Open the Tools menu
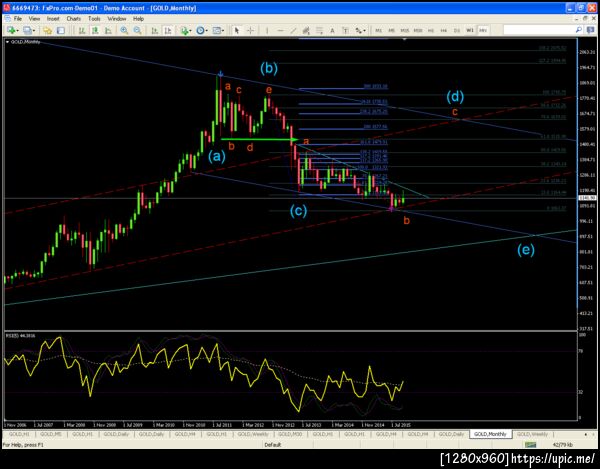The image size is (600, 469). [94, 18]
